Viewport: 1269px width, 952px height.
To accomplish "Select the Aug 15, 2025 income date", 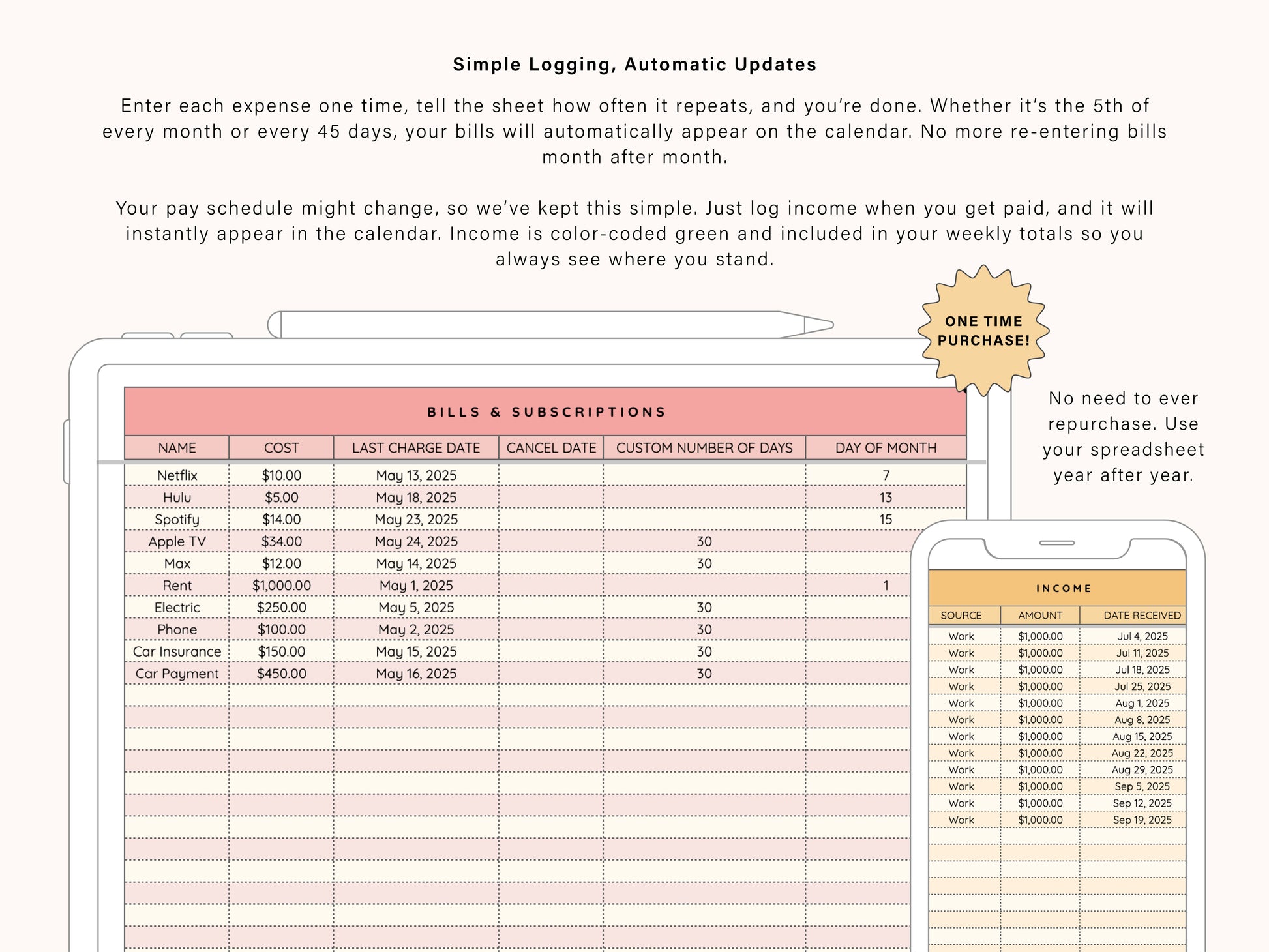I will click(x=1133, y=737).
